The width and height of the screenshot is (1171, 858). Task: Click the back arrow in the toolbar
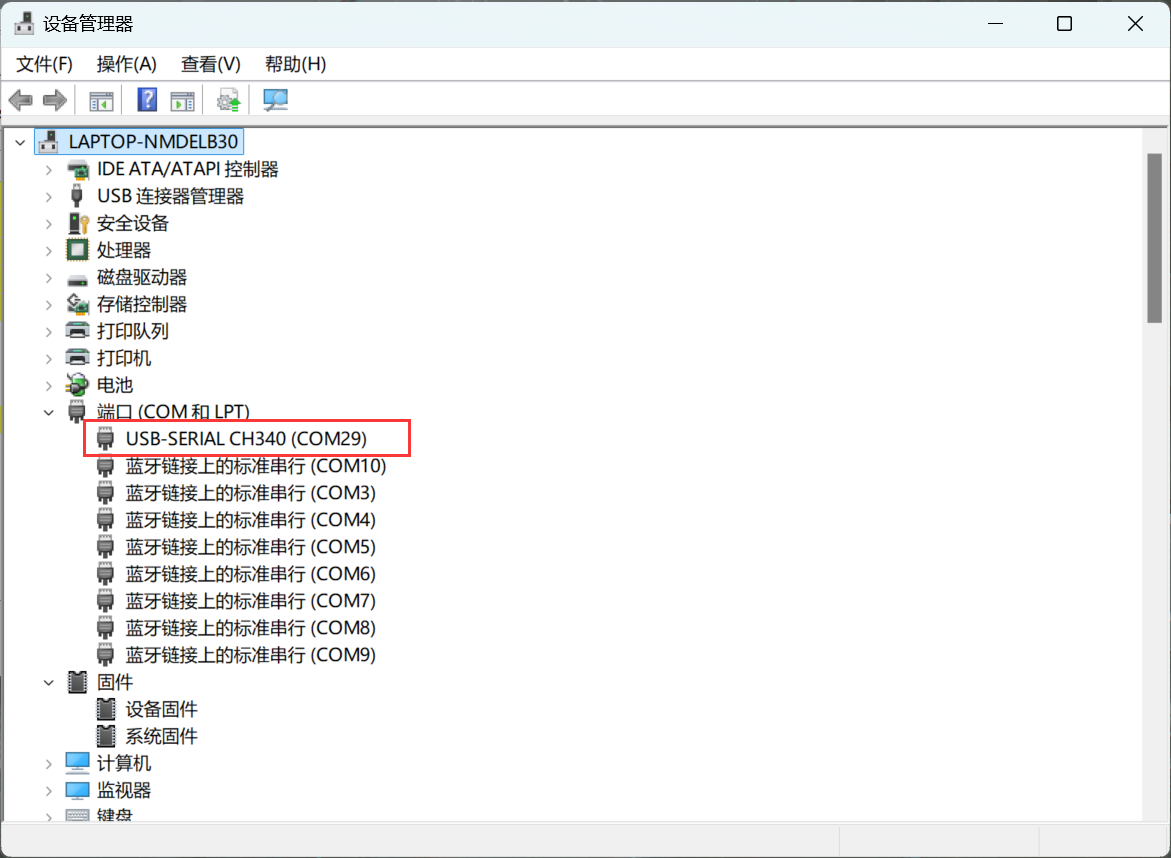click(21, 100)
